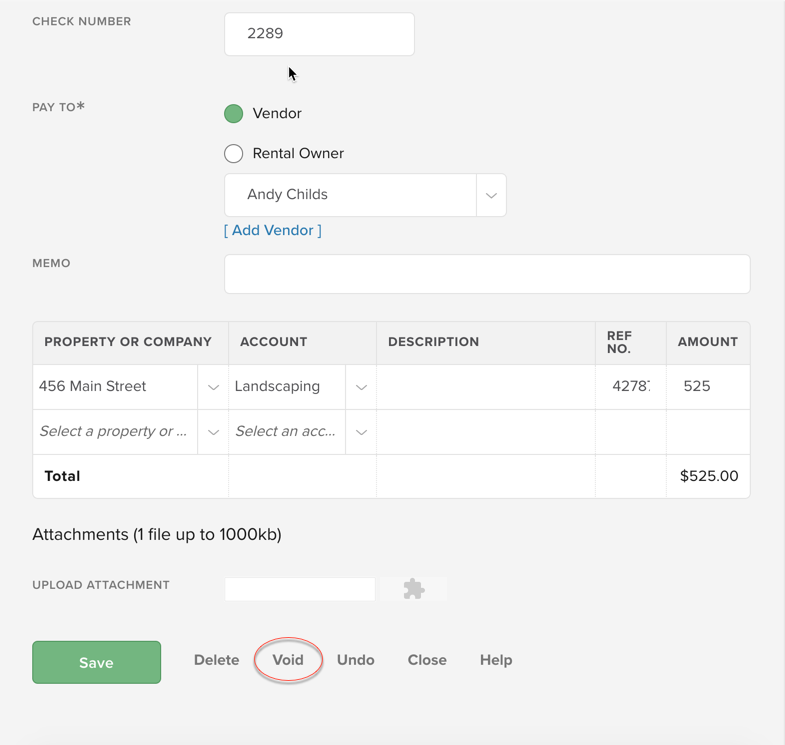Expand the 456 Main Street property dropdown

213,387
